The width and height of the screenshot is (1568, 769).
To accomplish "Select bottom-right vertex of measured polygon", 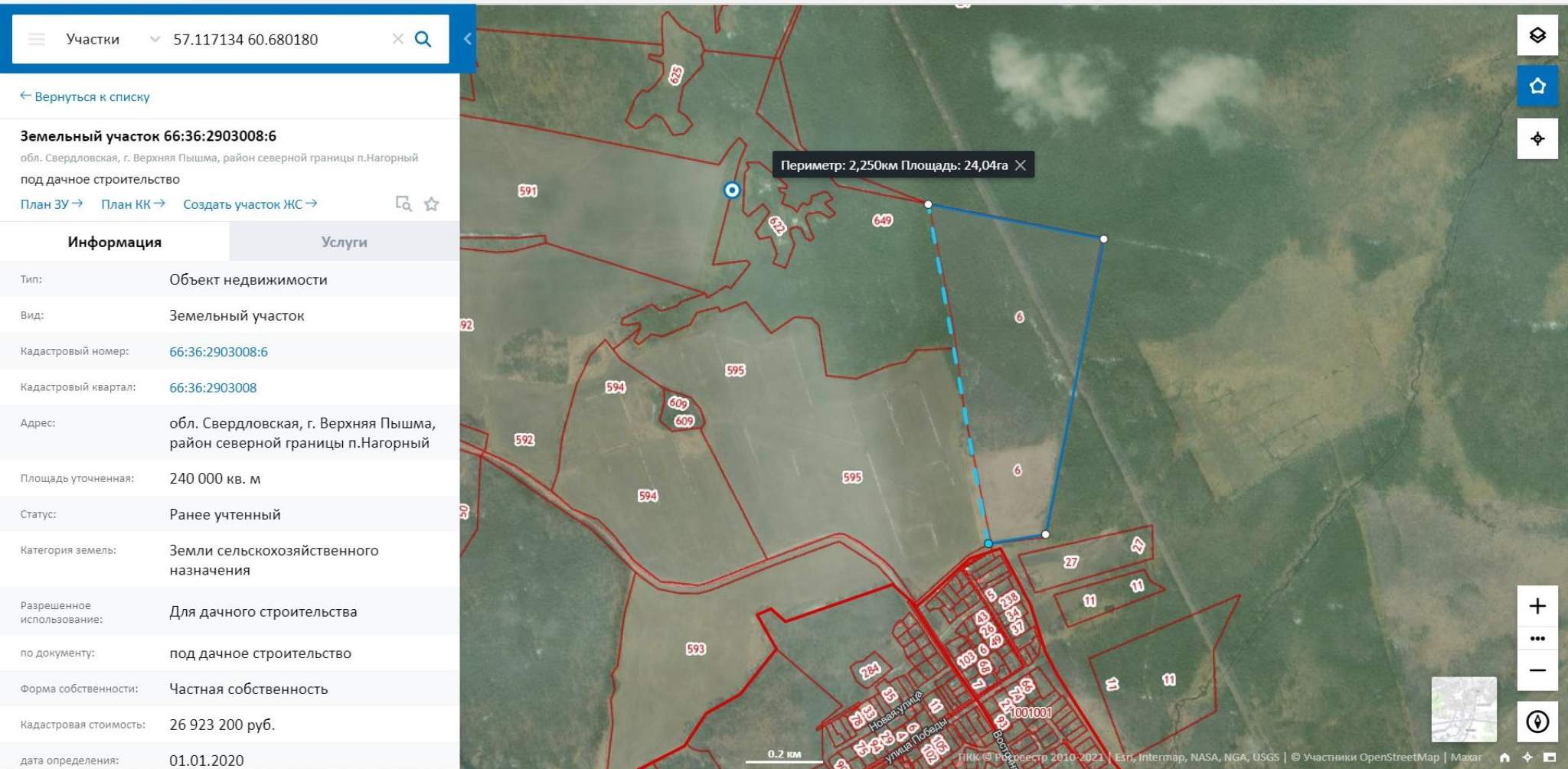I will pos(1046,534).
